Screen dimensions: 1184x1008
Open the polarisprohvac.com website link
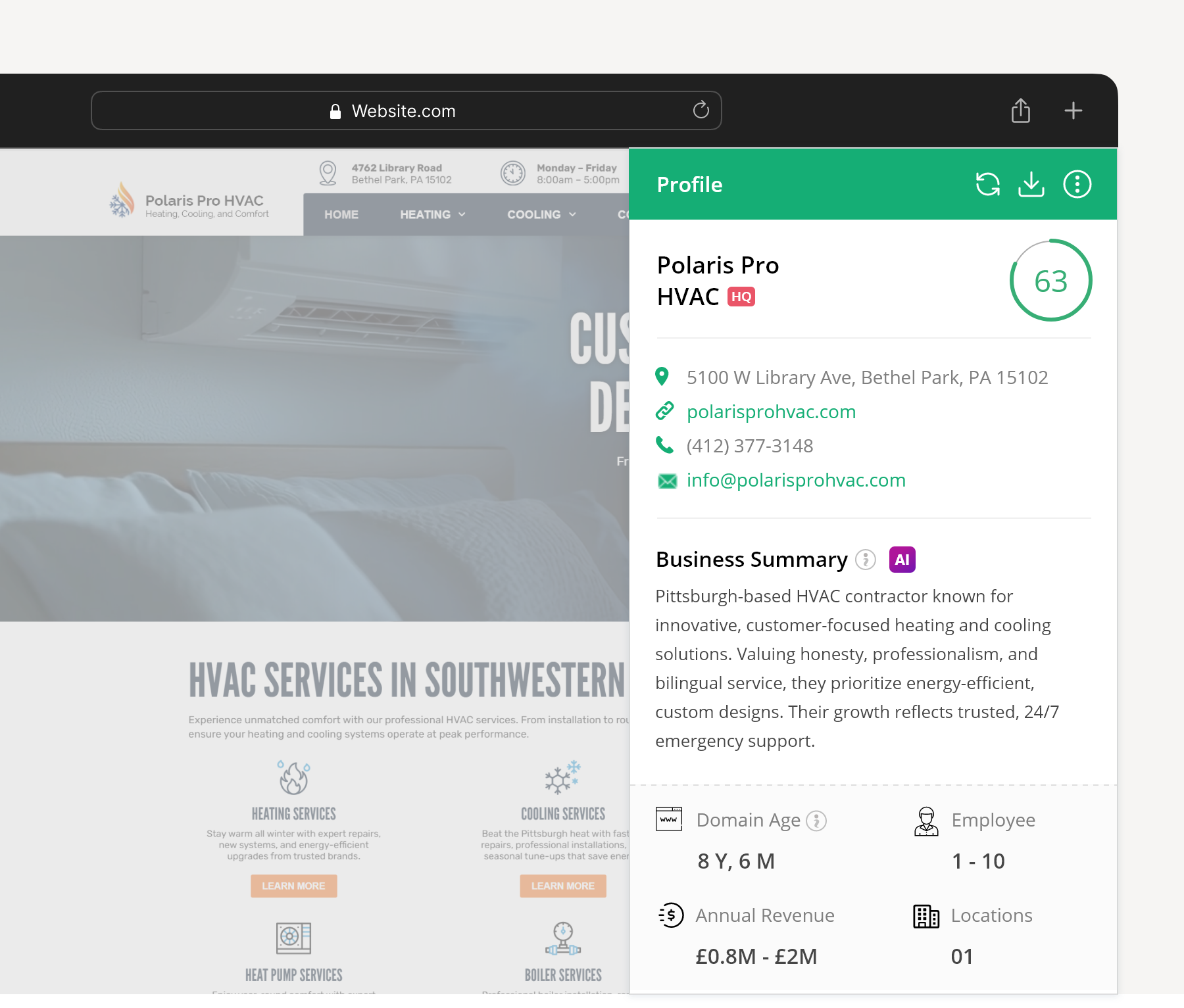point(771,412)
